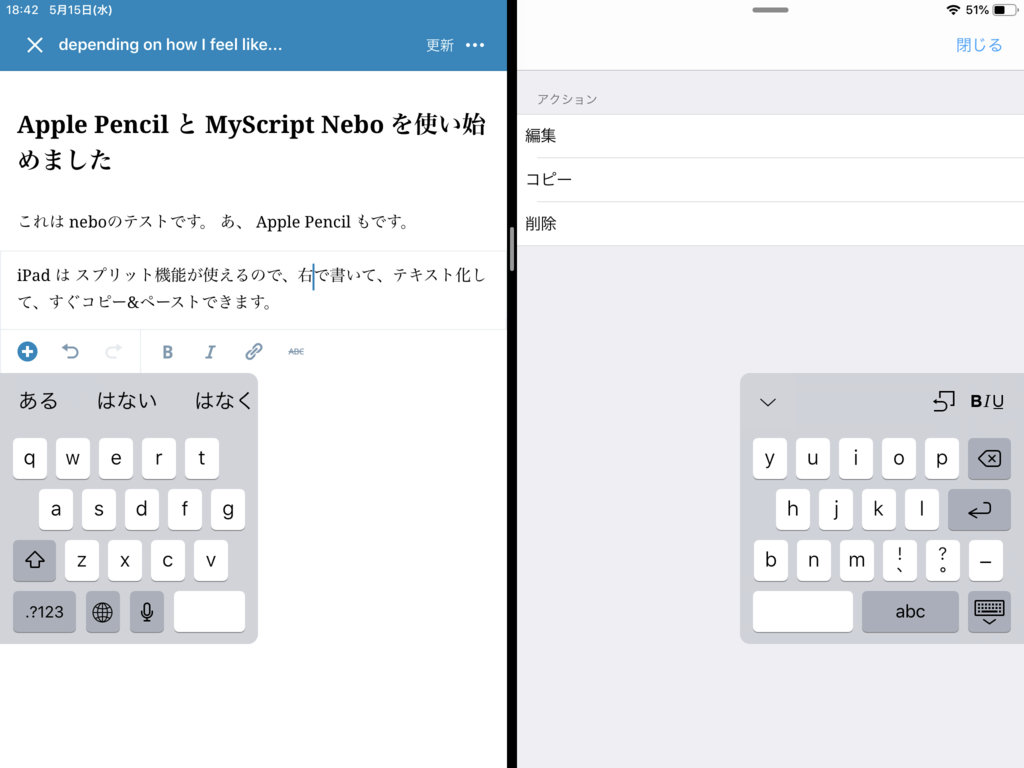
Task: Tap the k key
Action: point(879,509)
